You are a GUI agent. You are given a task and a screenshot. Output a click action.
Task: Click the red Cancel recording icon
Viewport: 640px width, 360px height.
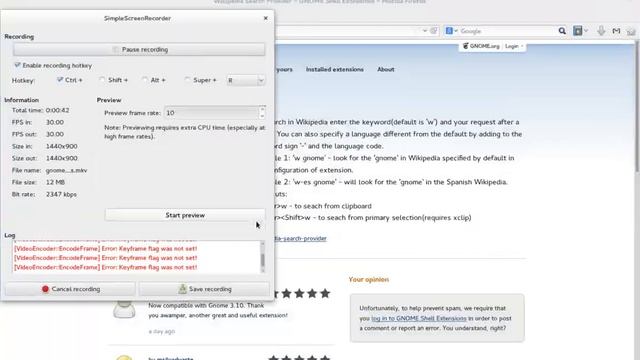point(45,289)
